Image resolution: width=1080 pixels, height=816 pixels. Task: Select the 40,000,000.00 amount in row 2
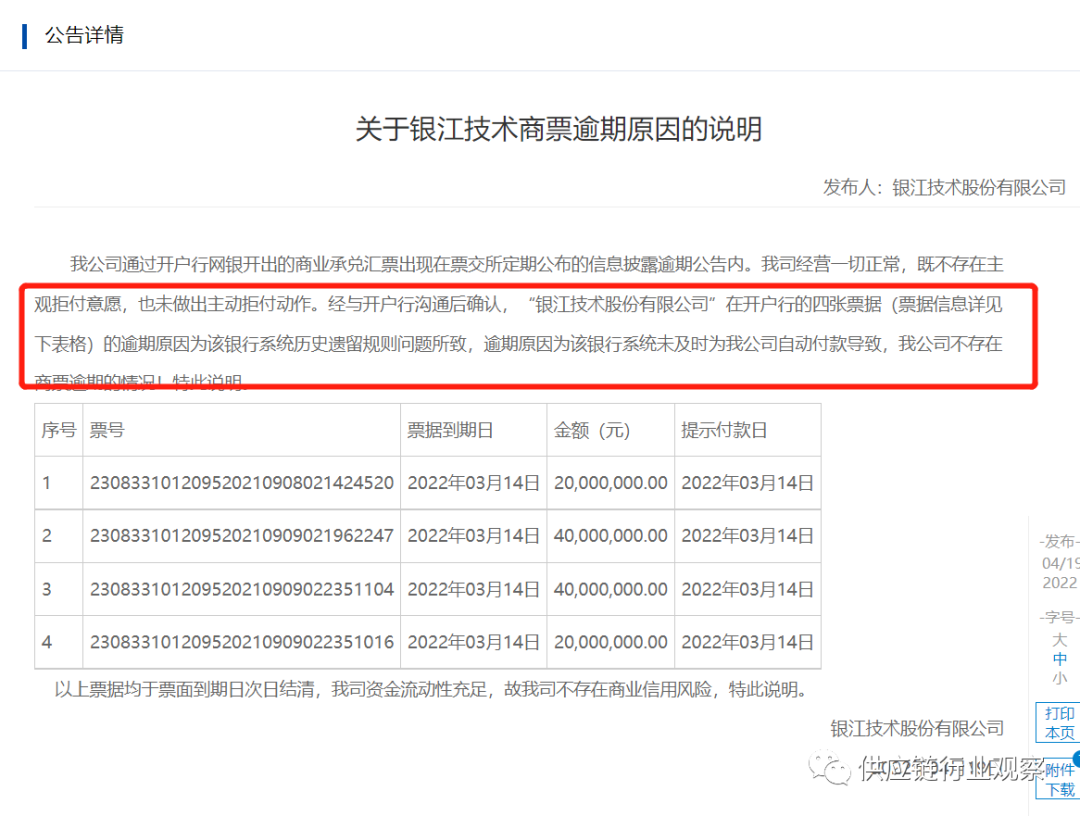click(x=610, y=536)
